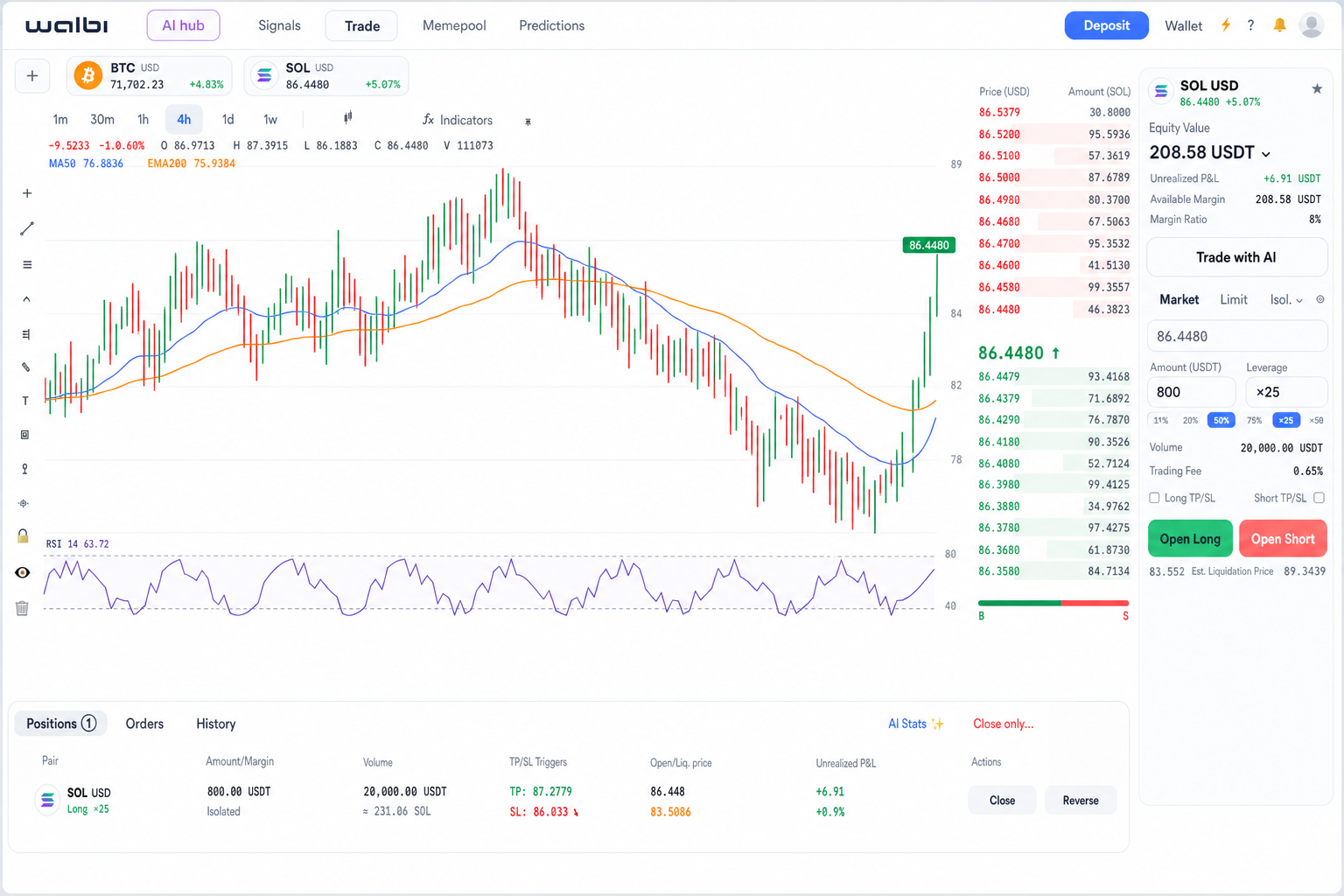
Task: Click the Deposit button
Action: tap(1106, 25)
